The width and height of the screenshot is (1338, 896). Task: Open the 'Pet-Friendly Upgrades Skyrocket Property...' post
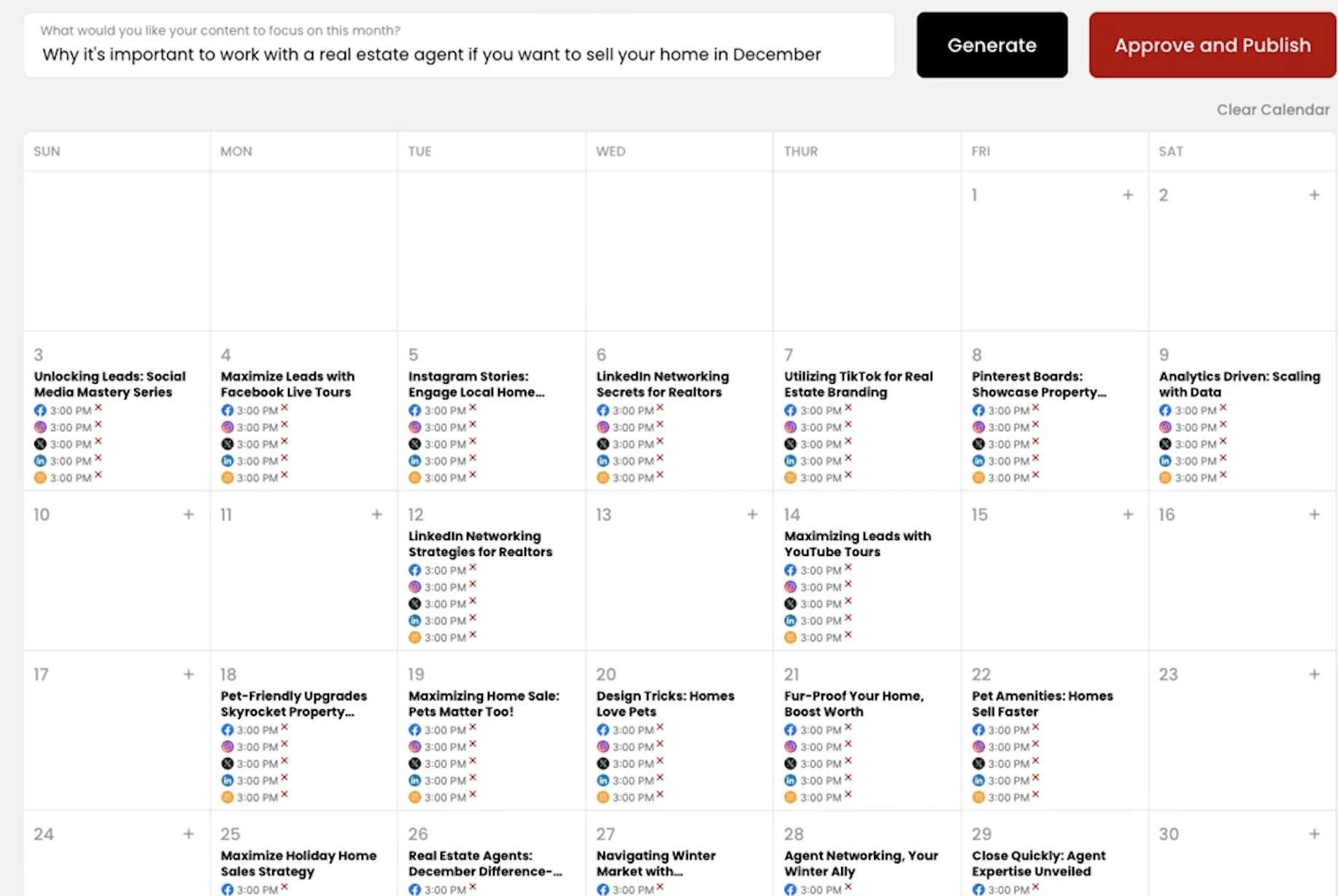293,704
